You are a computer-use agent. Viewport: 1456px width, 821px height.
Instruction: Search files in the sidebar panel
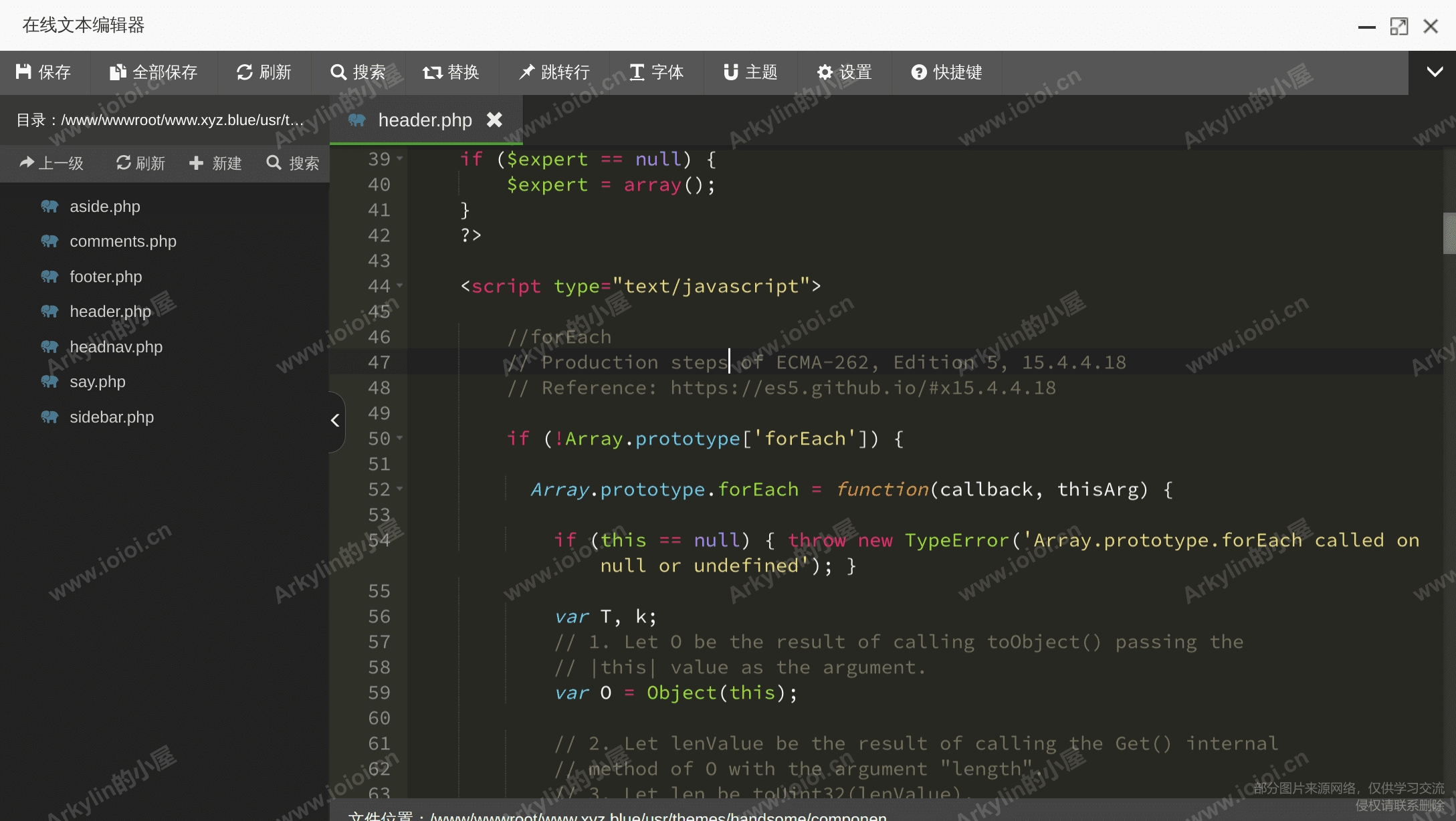[x=293, y=163]
